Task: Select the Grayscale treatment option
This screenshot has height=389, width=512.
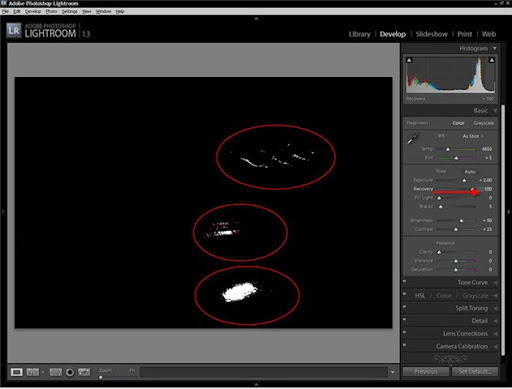Action: pos(483,123)
